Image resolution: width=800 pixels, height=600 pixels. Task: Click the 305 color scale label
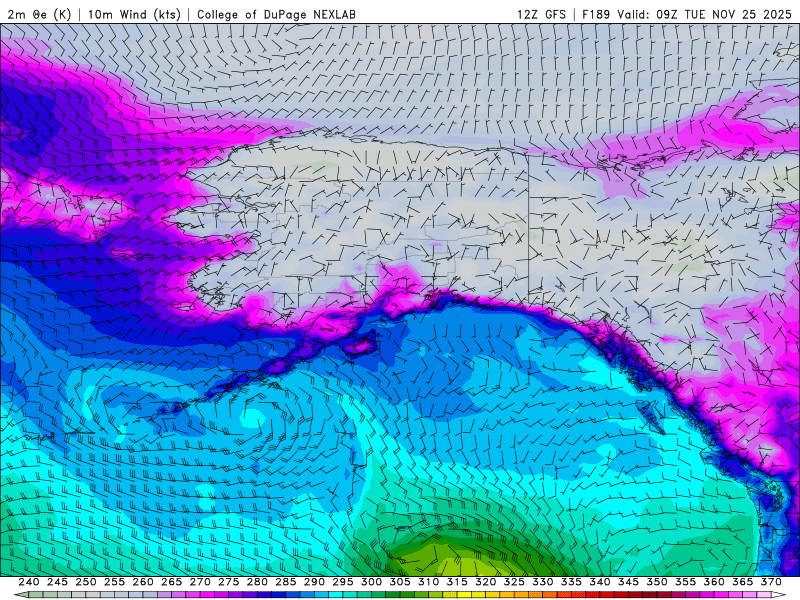400,582
